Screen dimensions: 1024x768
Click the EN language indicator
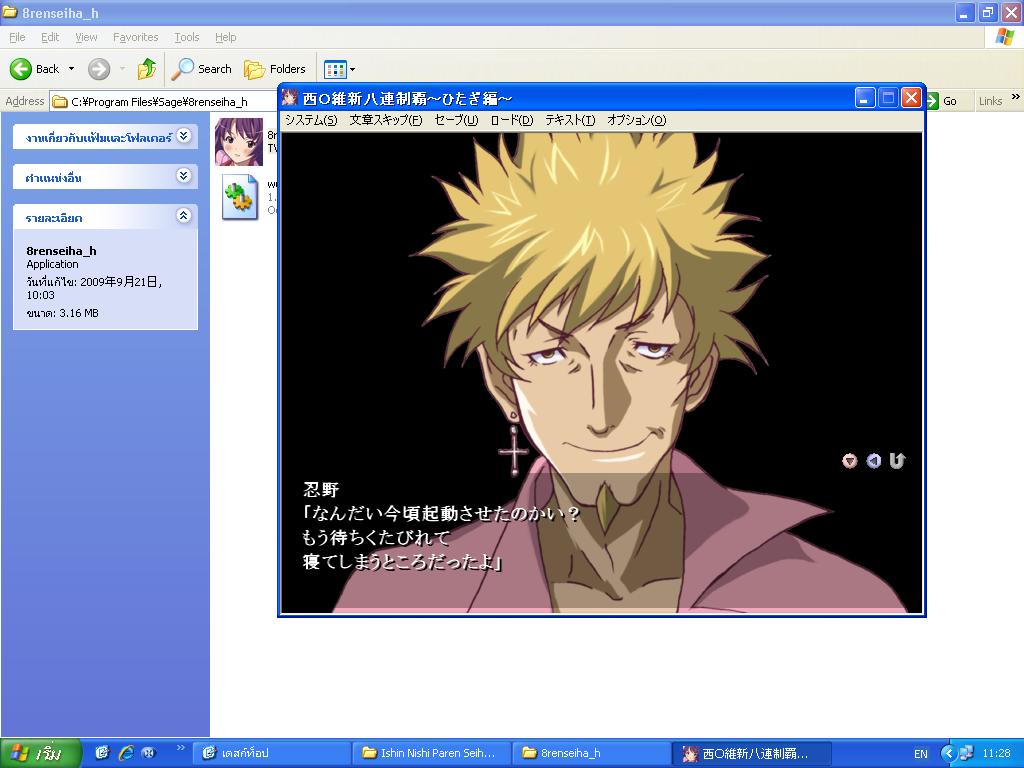point(920,754)
